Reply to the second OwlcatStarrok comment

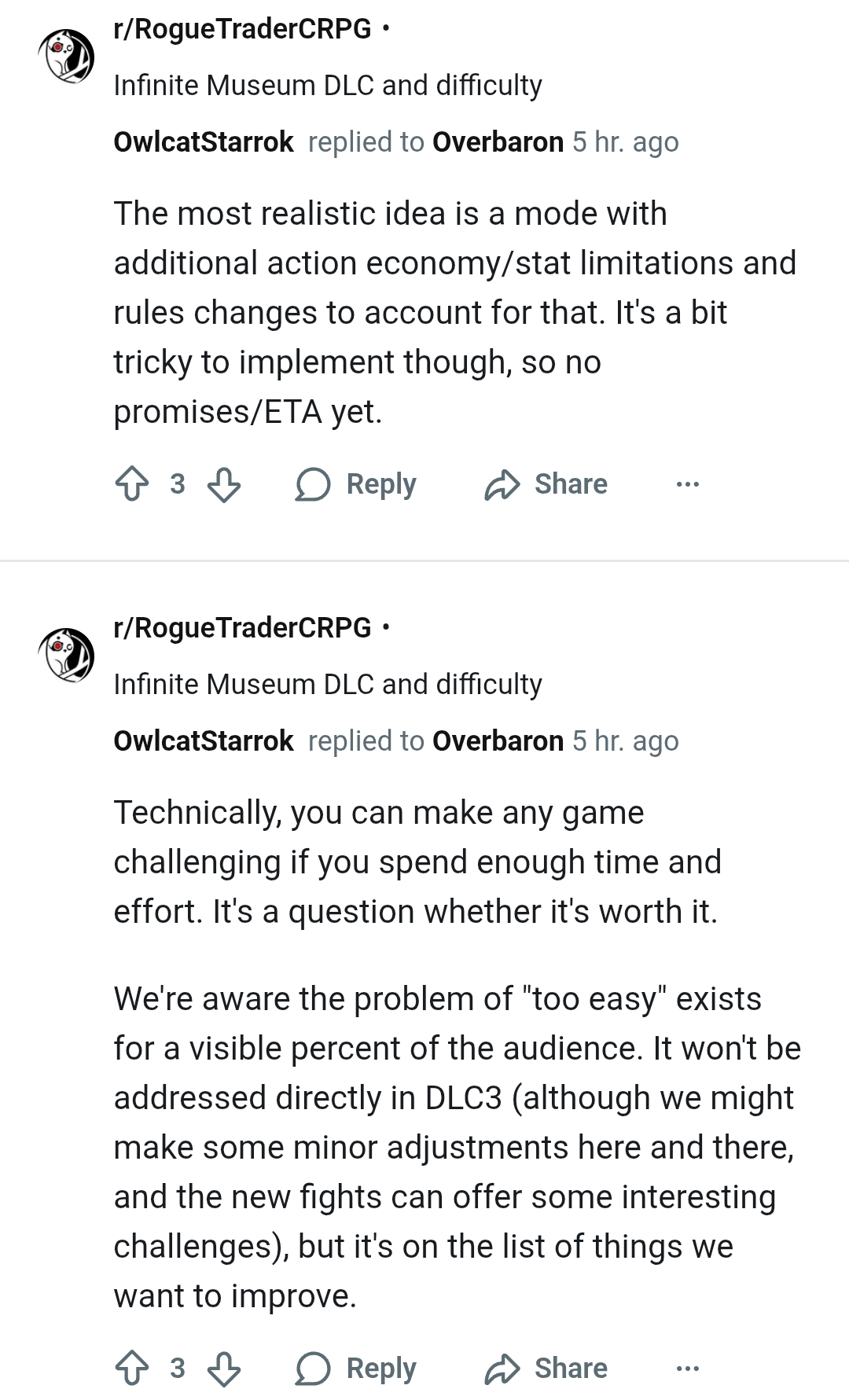point(356,1369)
